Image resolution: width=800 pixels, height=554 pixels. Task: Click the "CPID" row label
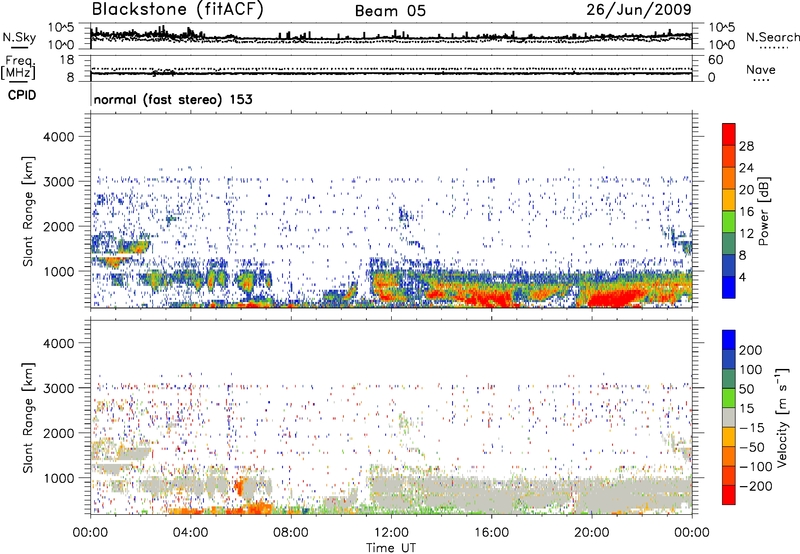point(21,95)
